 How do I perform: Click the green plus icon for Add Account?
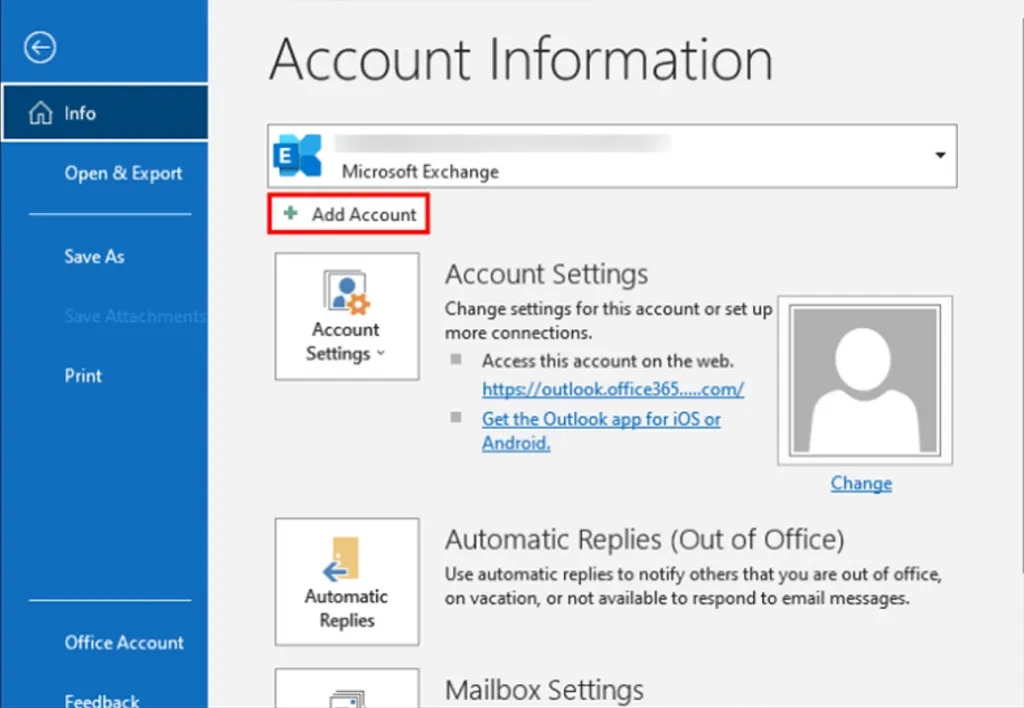tap(291, 213)
